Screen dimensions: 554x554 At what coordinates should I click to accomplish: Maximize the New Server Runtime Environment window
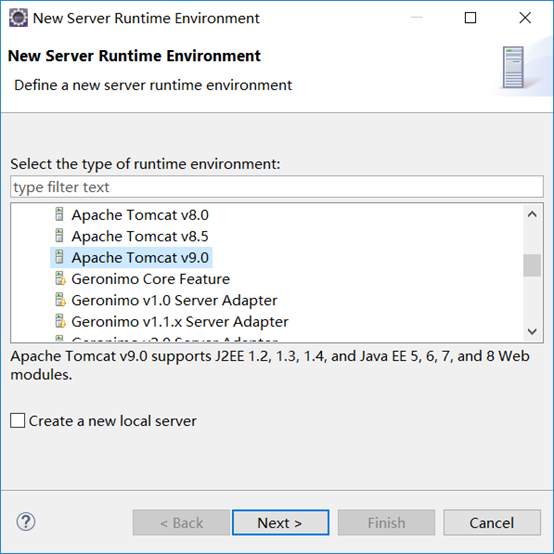click(x=470, y=18)
